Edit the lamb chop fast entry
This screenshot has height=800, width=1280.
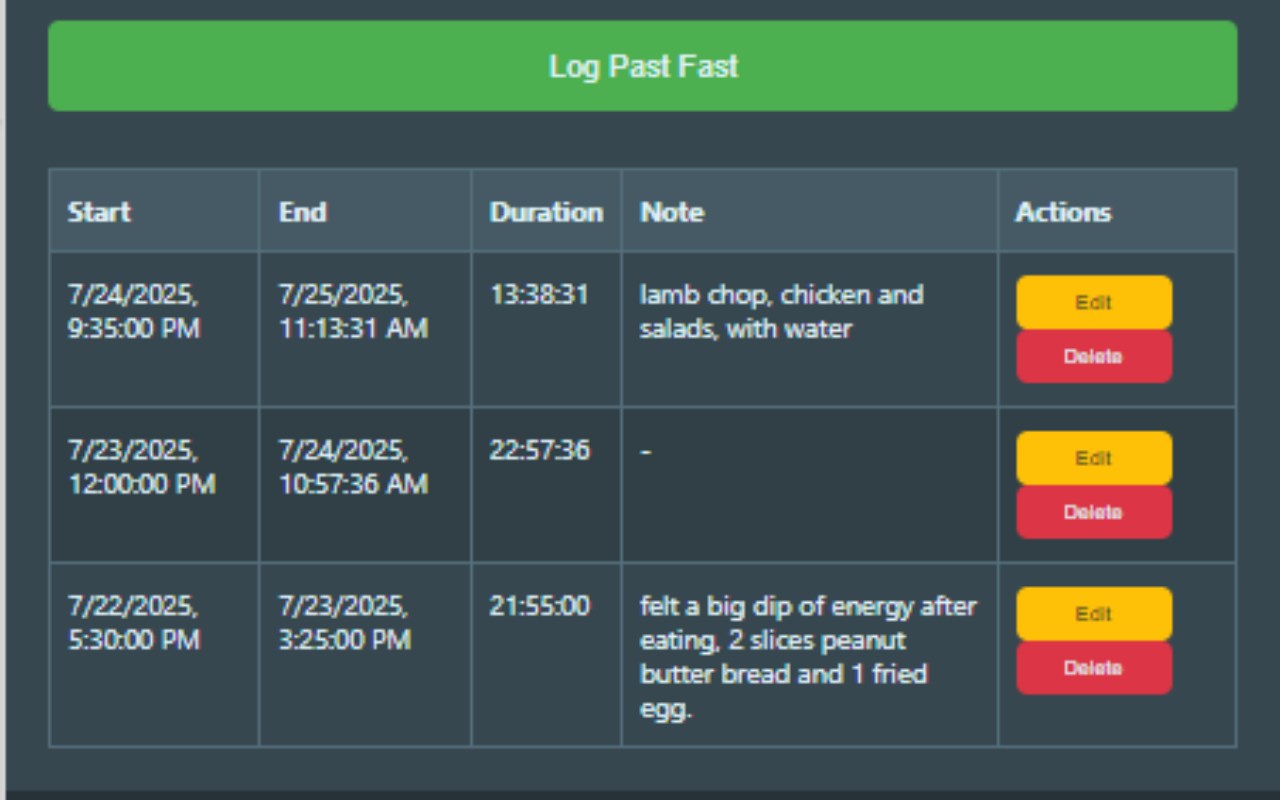click(x=1094, y=302)
